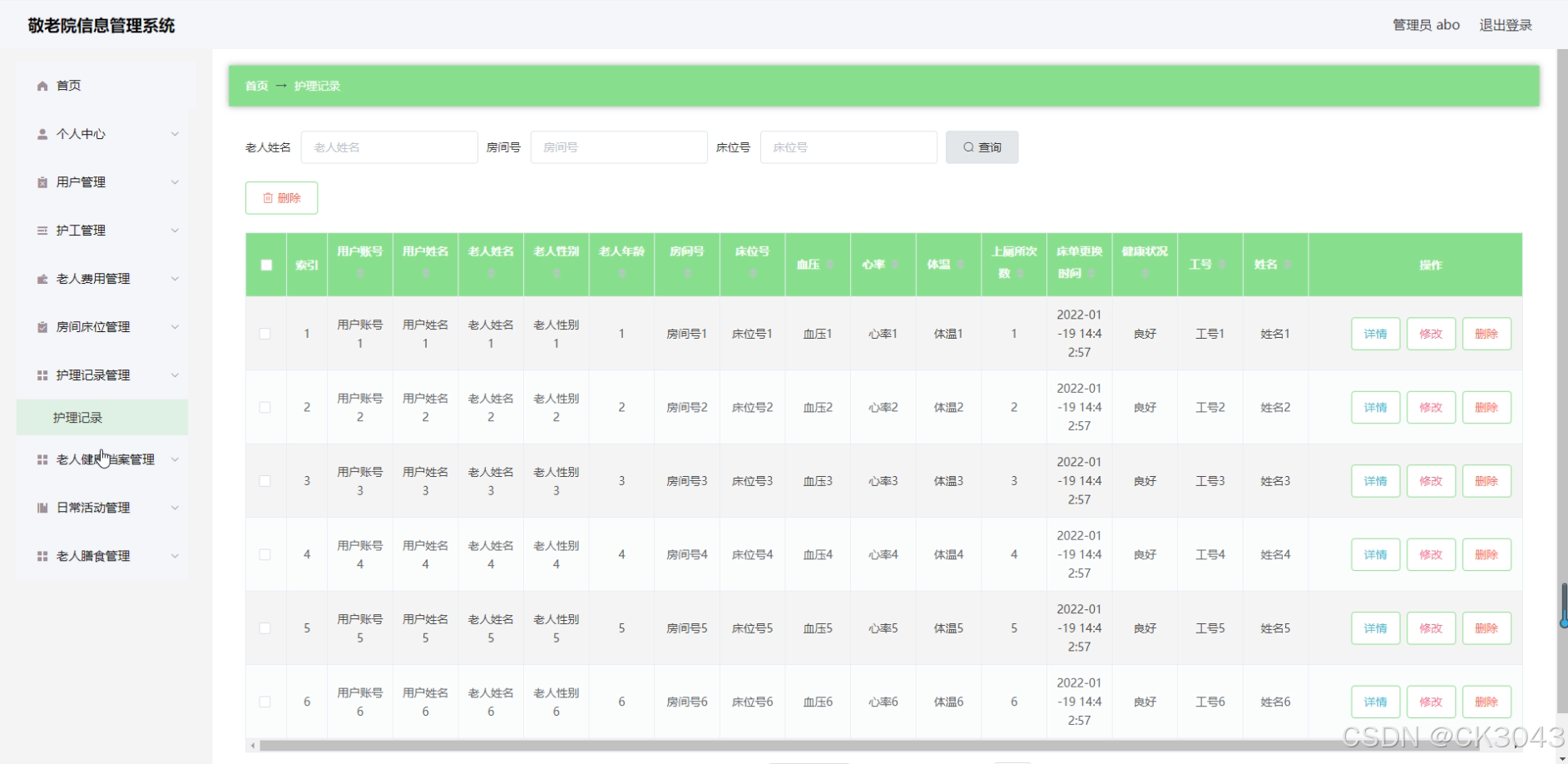Expand the 护工管理 menu chevron
The height and width of the screenshot is (764, 1568).
click(x=175, y=231)
